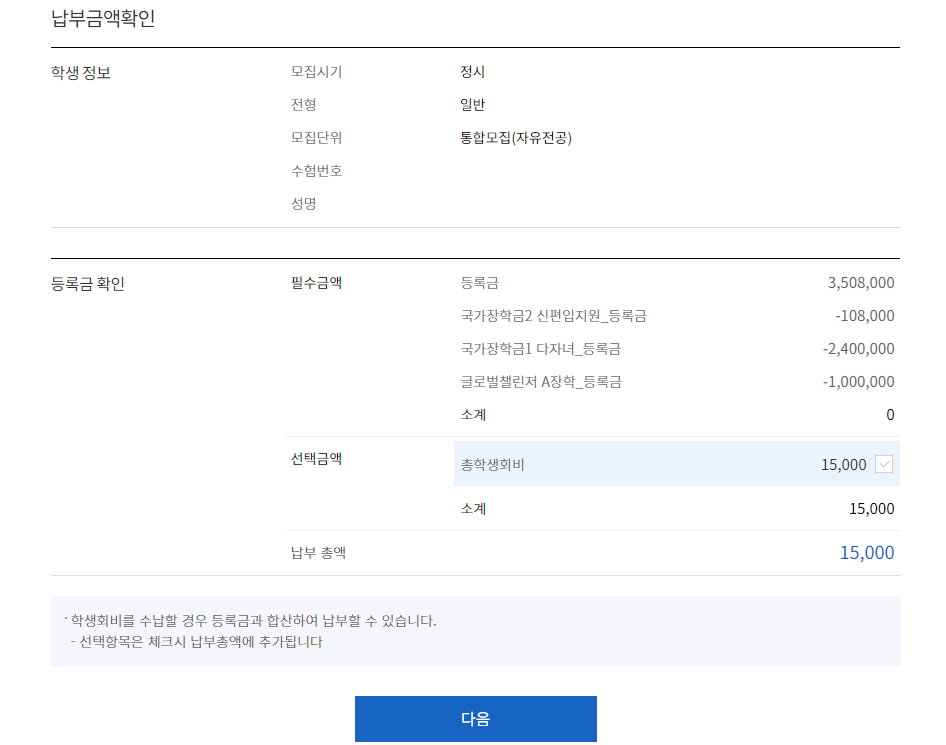This screenshot has height=745, width=946.
Task: Select the -1,000,000 scholarship amount
Action: pos(858,382)
